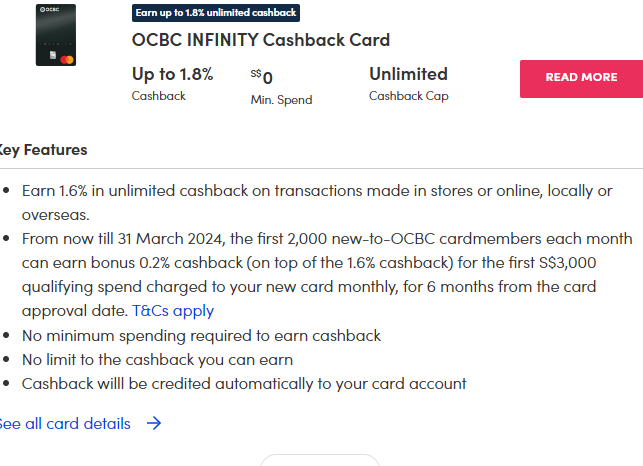
Task: Click the No limit to the cashback bullet
Action: click(157, 360)
